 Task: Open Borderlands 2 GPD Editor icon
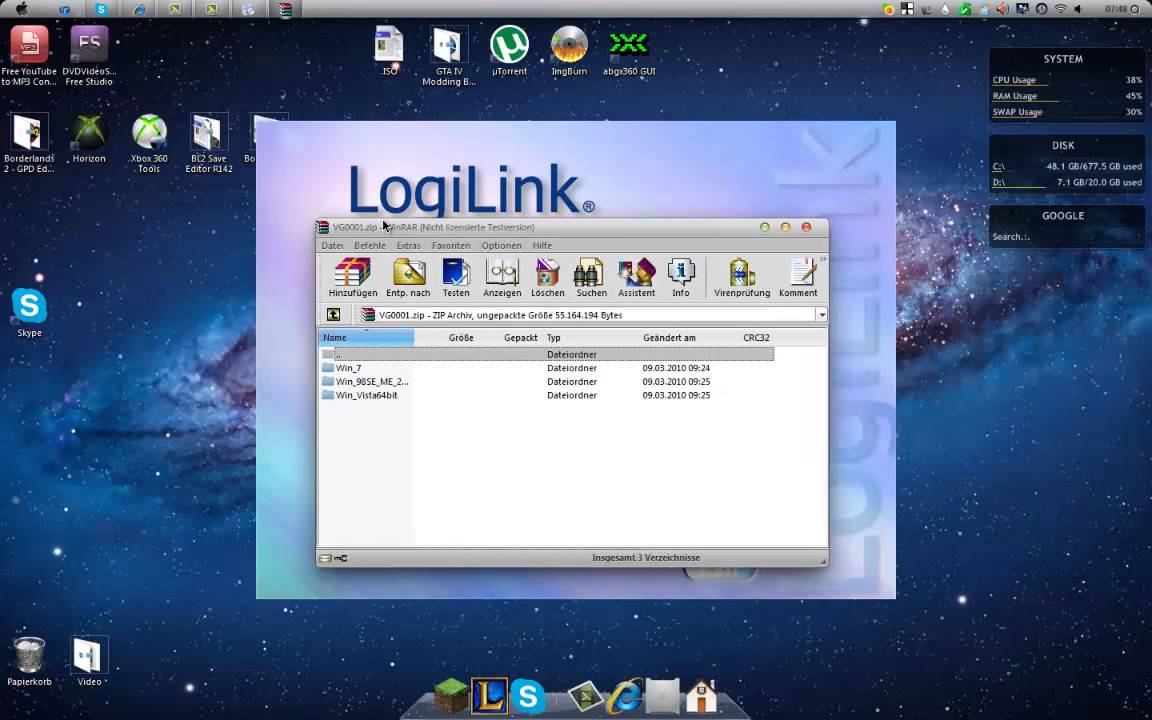[x=29, y=143]
